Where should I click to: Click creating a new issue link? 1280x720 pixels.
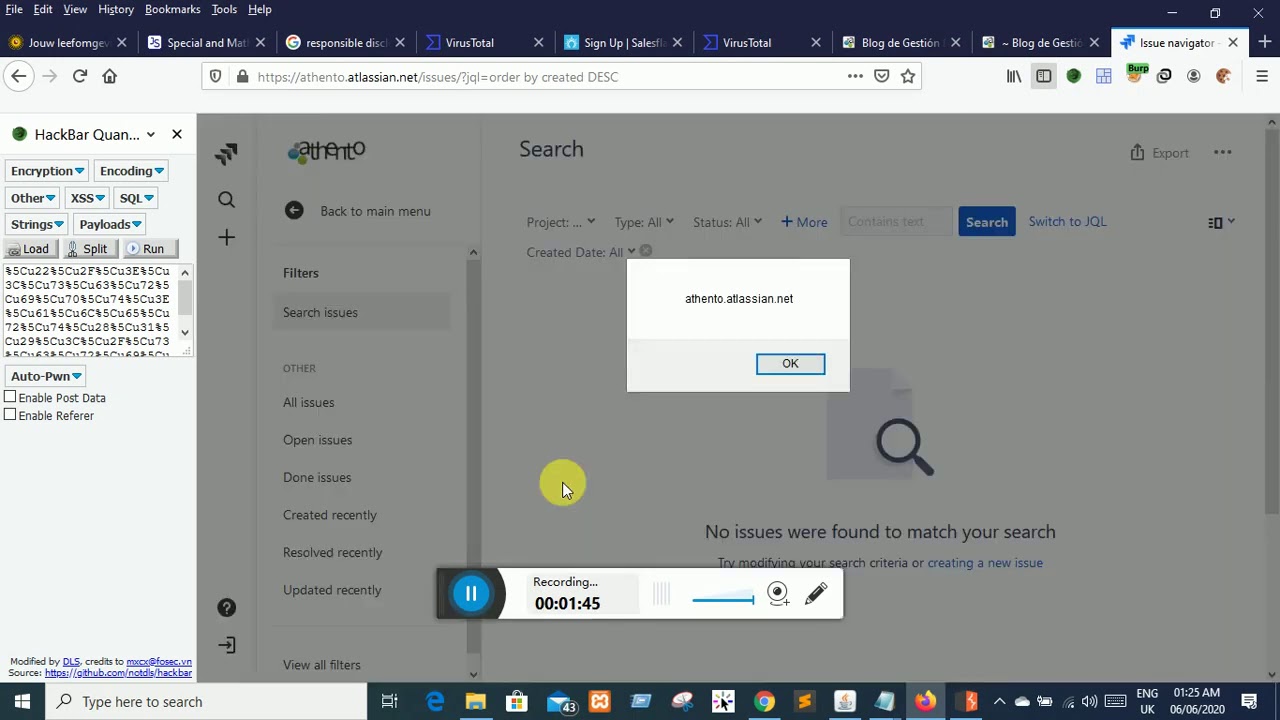pyautogui.click(x=985, y=563)
